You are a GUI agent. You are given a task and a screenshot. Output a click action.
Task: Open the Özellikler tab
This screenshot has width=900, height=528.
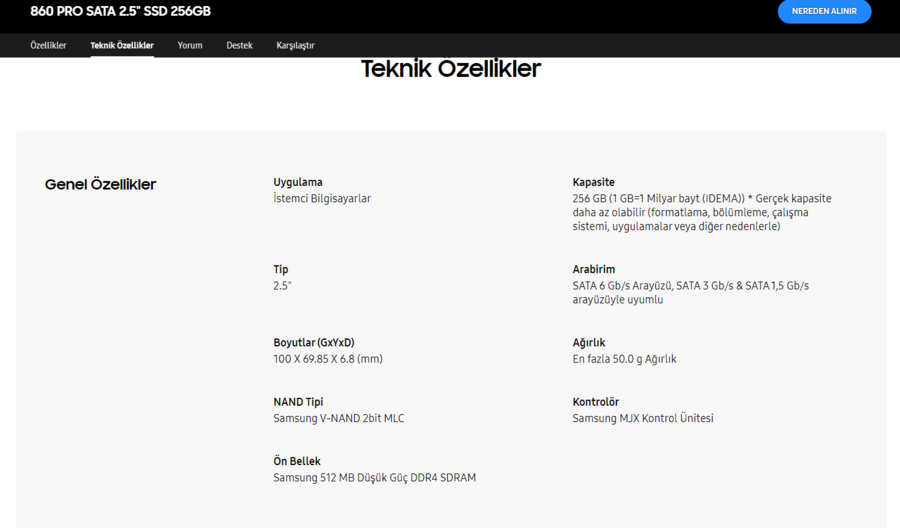(x=48, y=45)
